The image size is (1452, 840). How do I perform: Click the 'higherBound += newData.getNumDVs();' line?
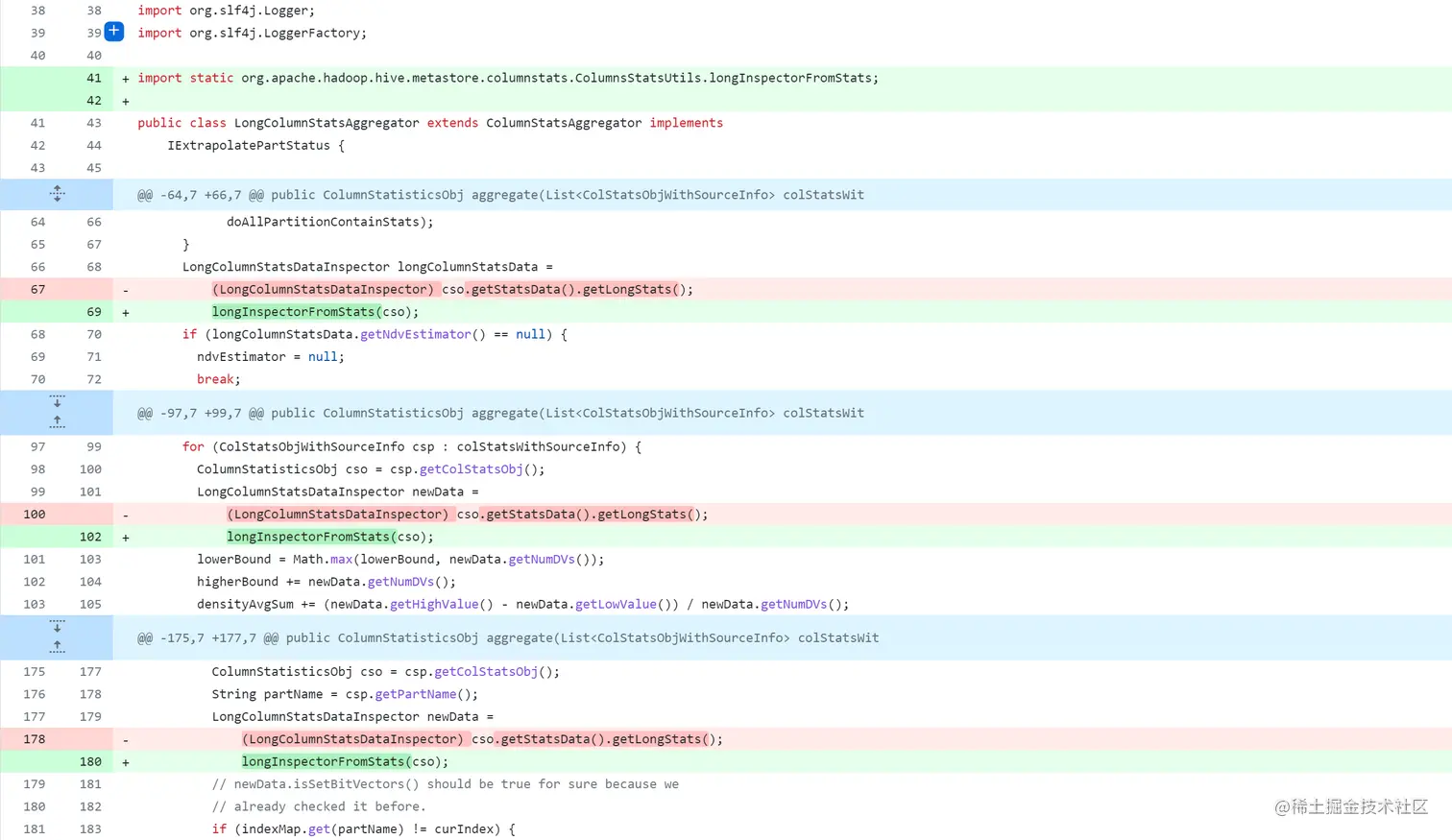[327, 582]
